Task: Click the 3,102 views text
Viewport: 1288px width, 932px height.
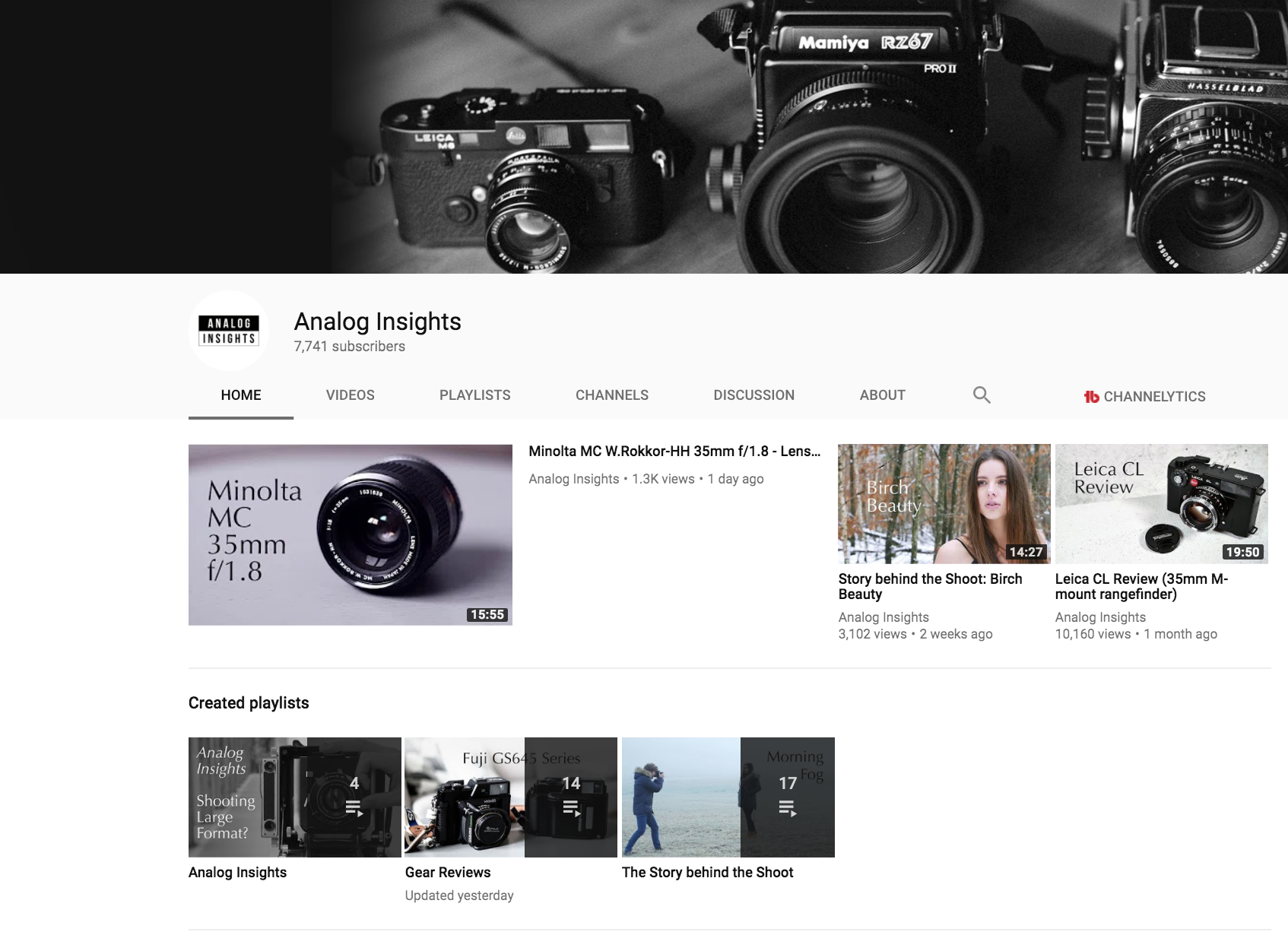Action: click(872, 634)
